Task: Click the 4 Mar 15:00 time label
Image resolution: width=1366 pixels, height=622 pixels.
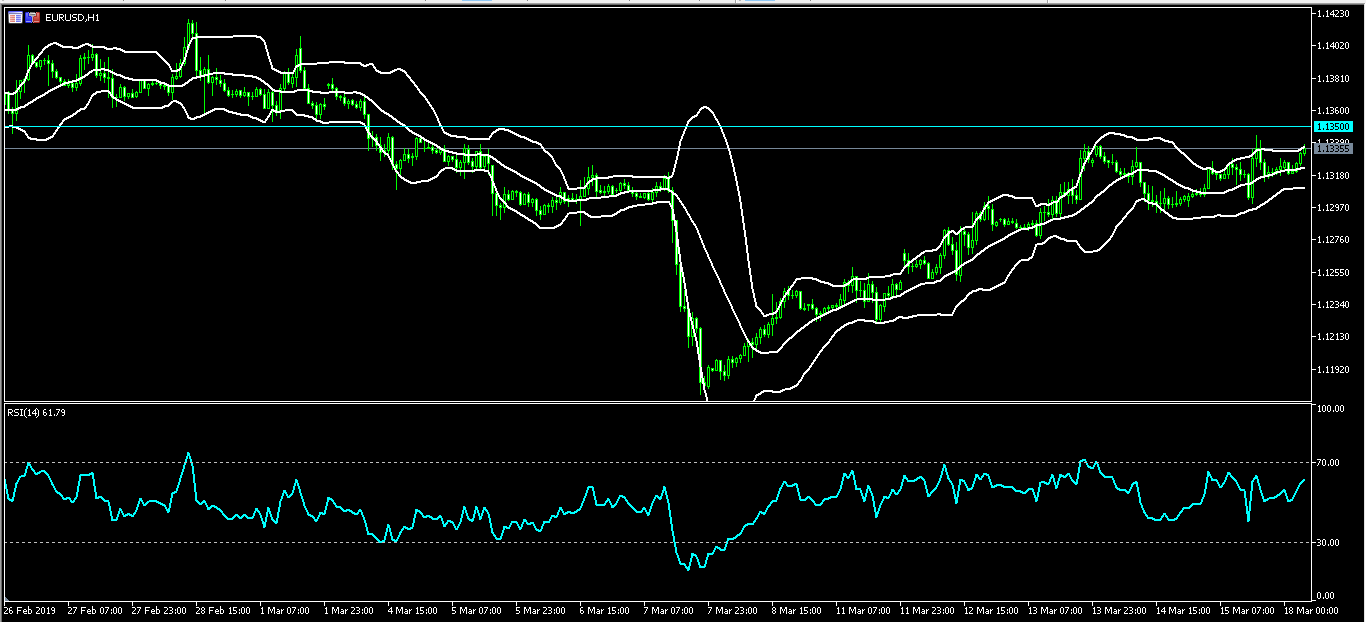Action: click(415, 609)
